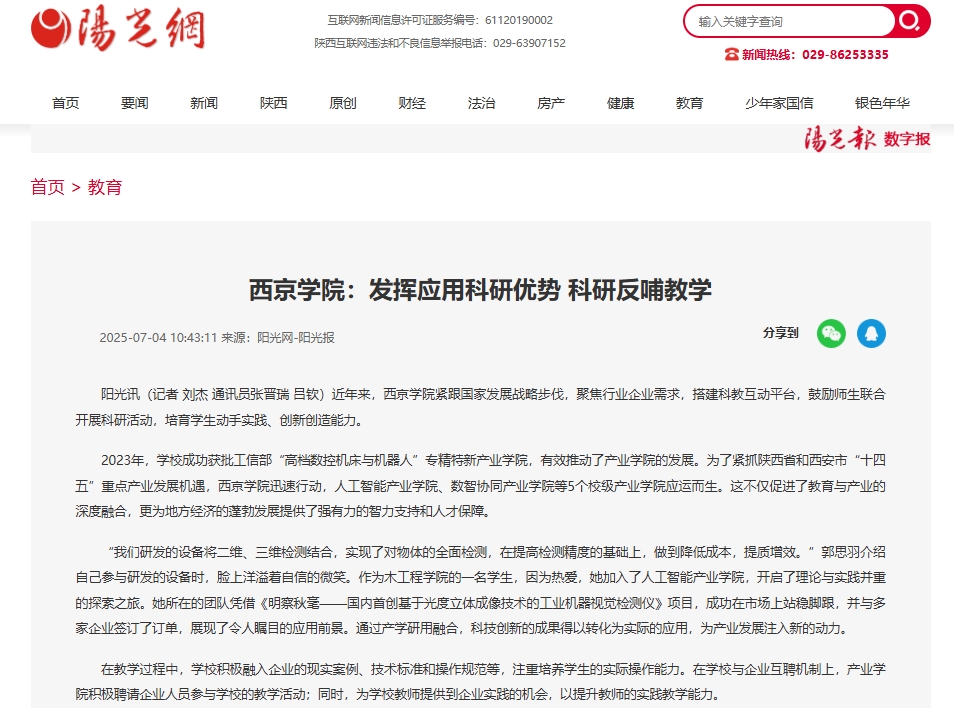
Task: Click the 教育 breadcrumb link
Action: point(105,187)
